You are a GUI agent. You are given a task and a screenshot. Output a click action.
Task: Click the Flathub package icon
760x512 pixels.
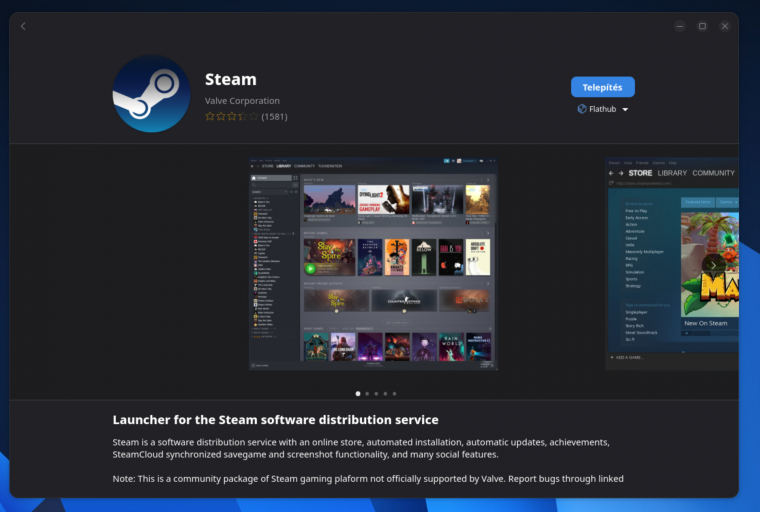pos(582,109)
